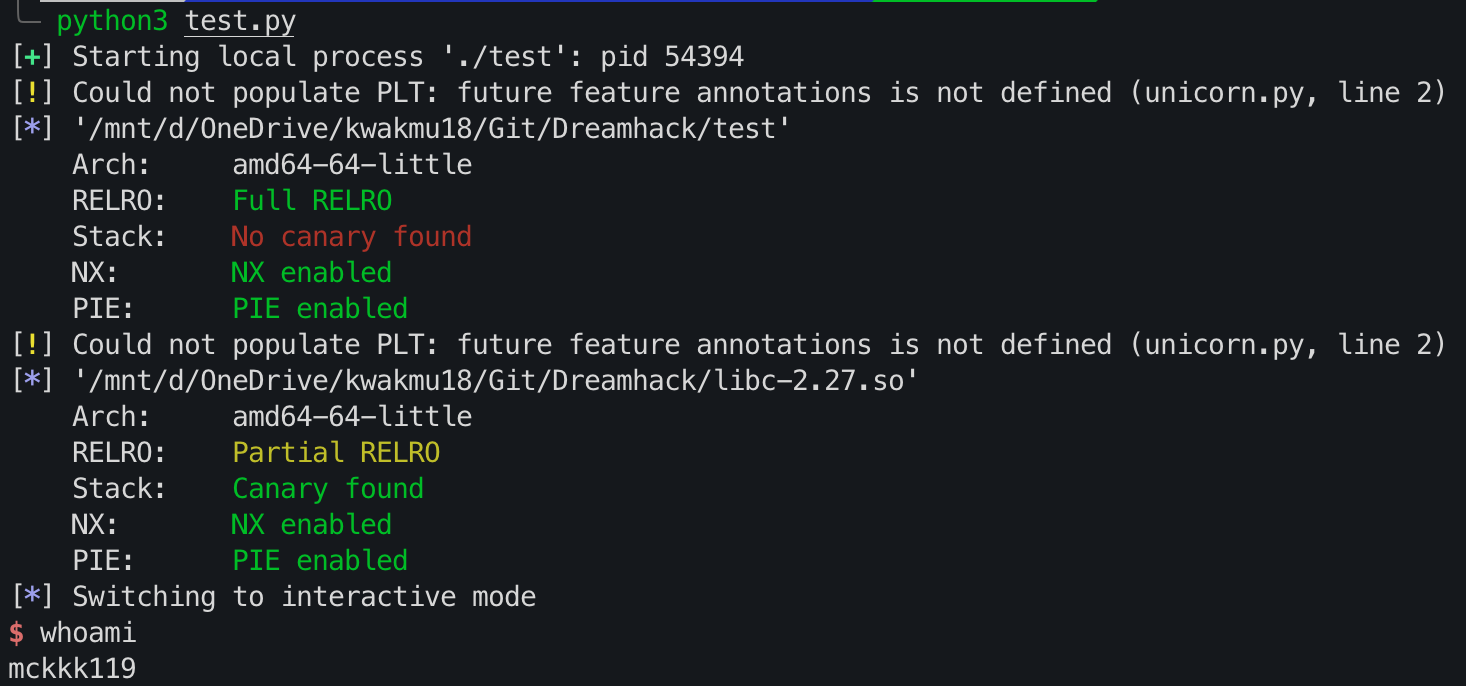This screenshot has width=1466, height=686.
Task: Click the Switching to interactive mode text
Action: pyautogui.click(x=304, y=596)
